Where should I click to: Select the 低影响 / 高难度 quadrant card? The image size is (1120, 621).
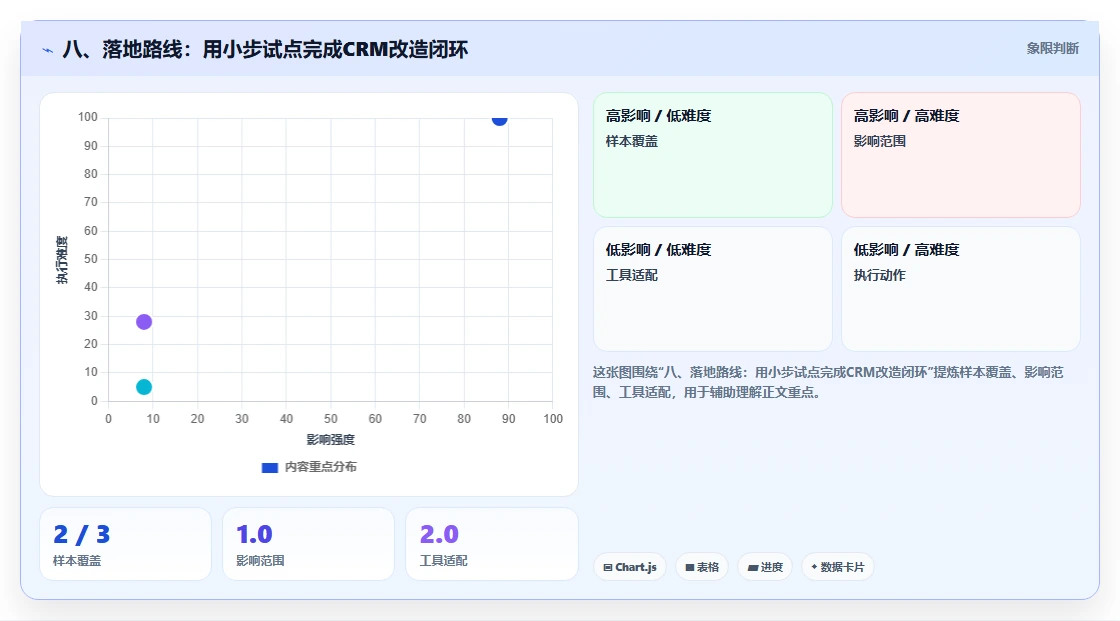point(961,289)
